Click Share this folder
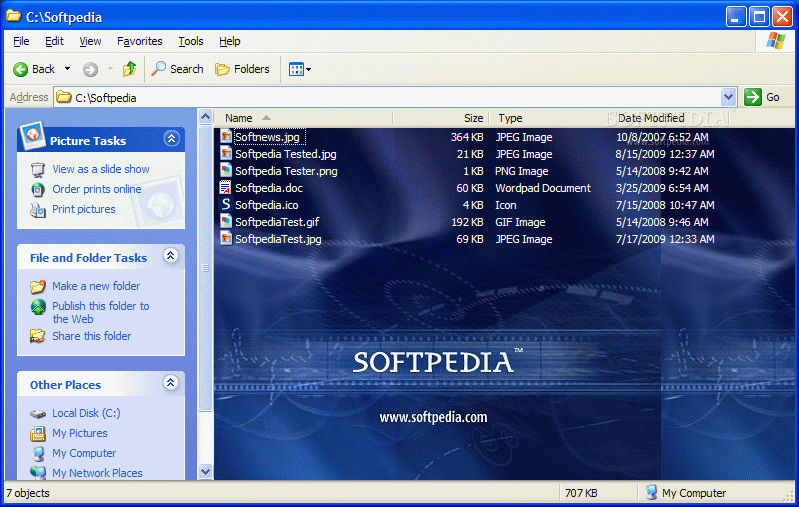 point(92,336)
